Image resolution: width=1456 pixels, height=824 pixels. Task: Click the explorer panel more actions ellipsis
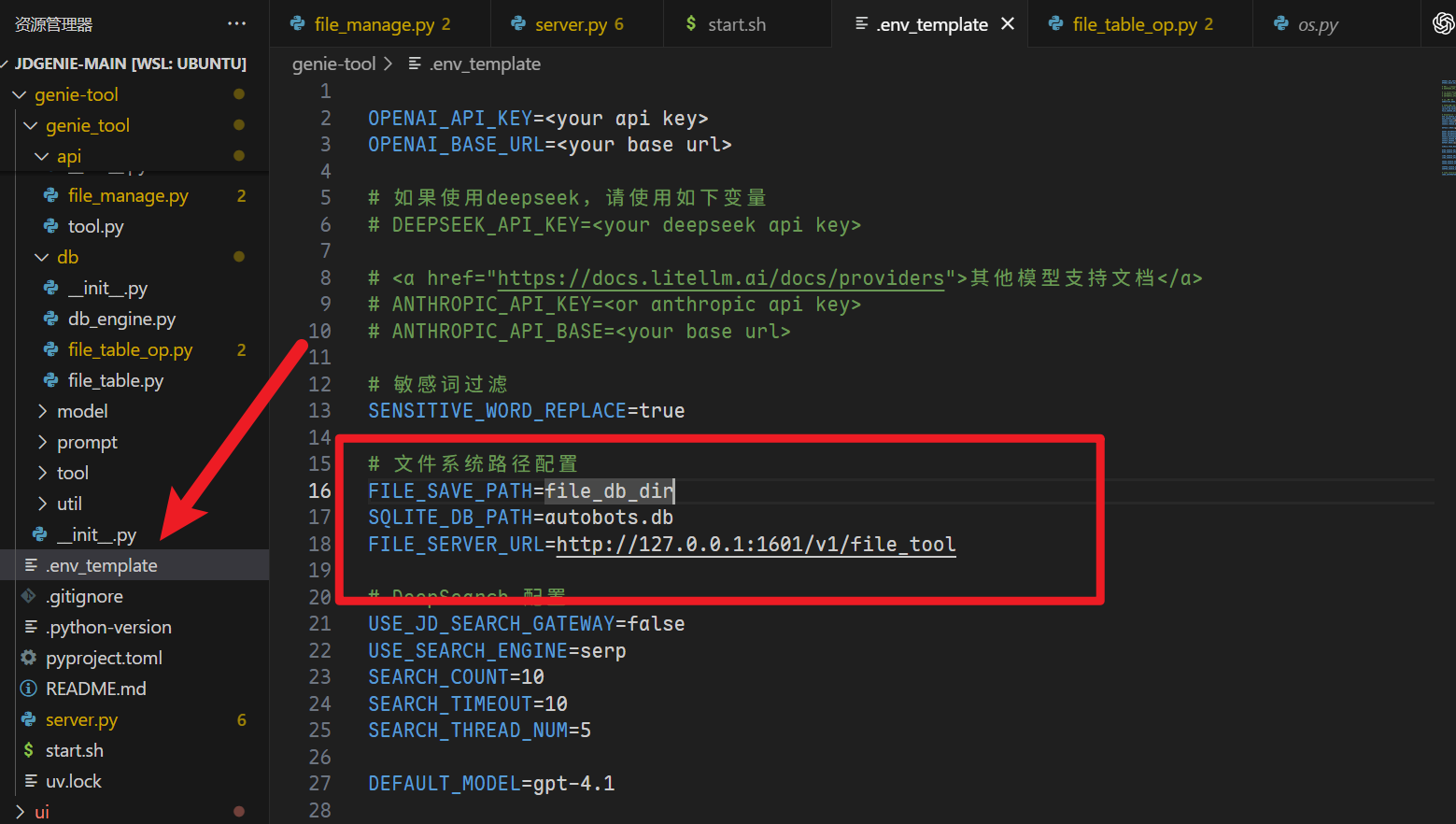tap(236, 23)
